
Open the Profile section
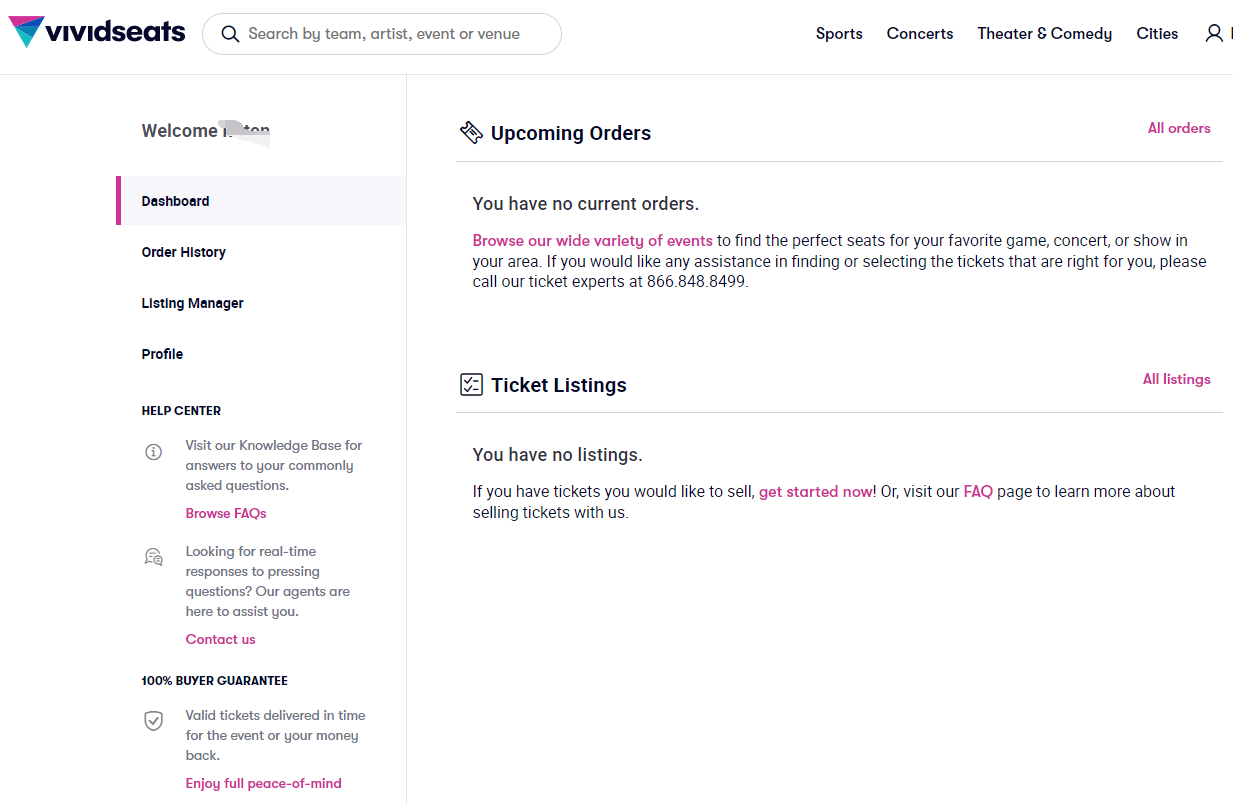coord(163,354)
